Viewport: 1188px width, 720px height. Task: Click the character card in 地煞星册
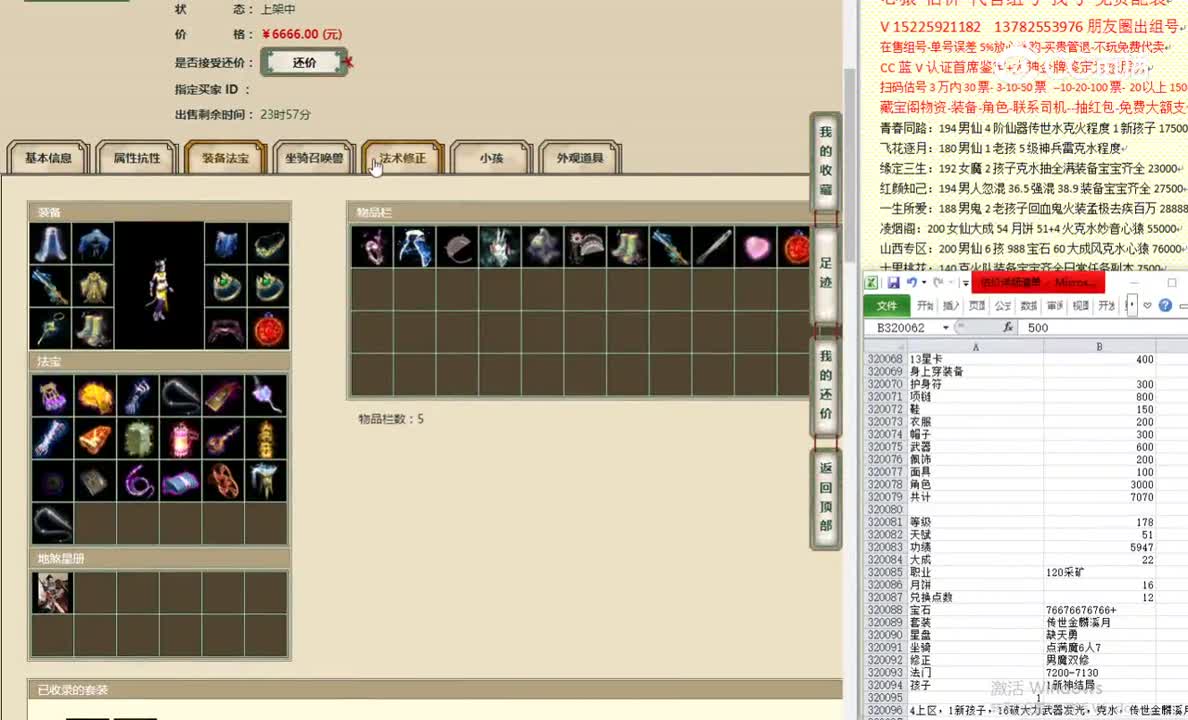[x=53, y=591]
